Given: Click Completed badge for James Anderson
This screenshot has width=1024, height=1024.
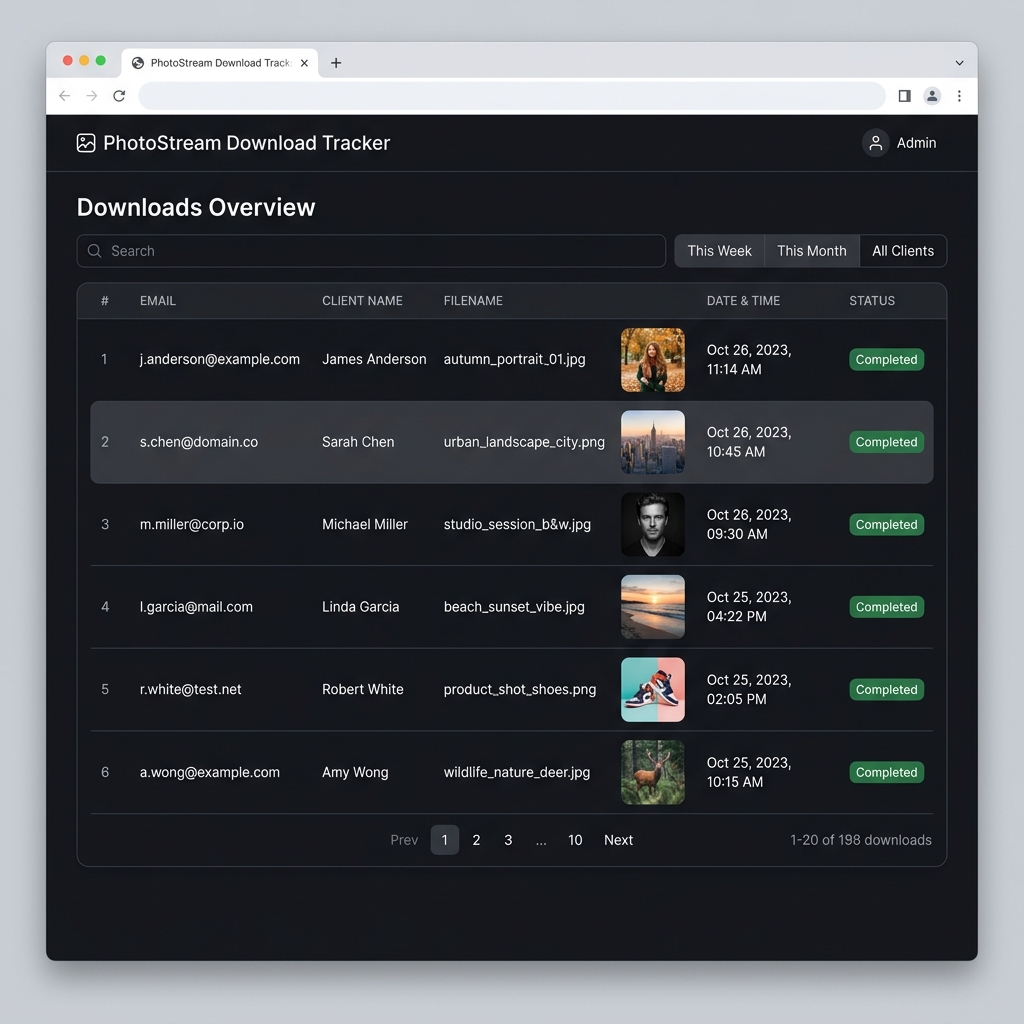Looking at the screenshot, I should (886, 360).
